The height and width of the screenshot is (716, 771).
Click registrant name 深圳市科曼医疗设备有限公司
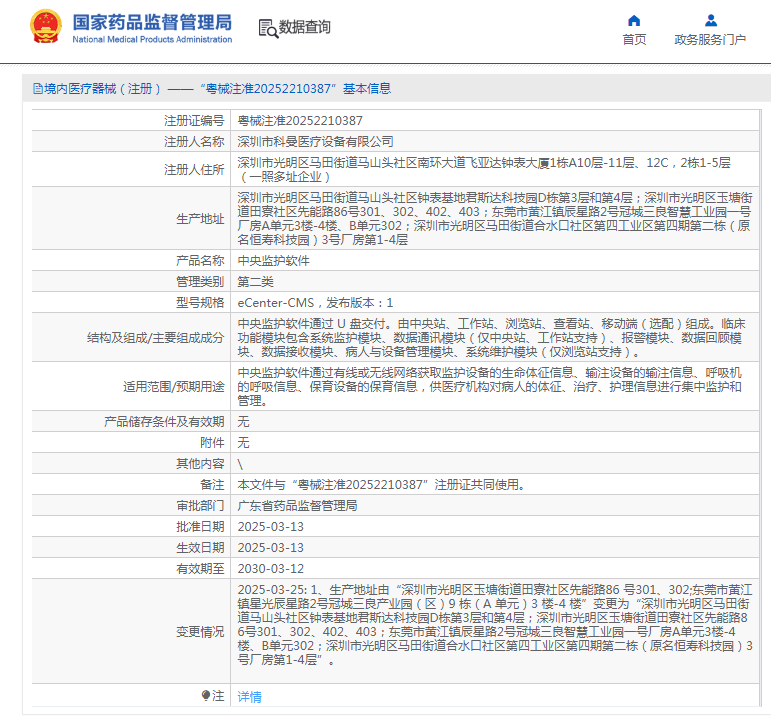point(315,142)
